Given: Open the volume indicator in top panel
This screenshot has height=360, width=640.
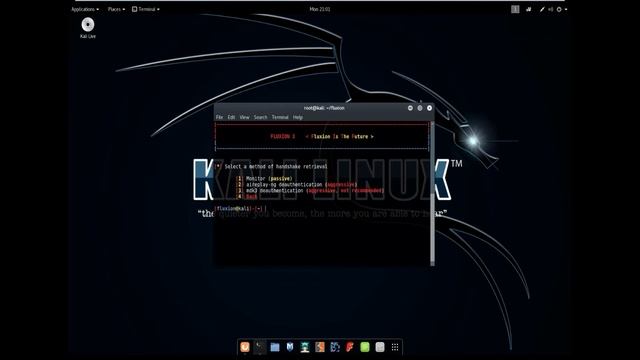Looking at the screenshot, I should coord(551,9).
